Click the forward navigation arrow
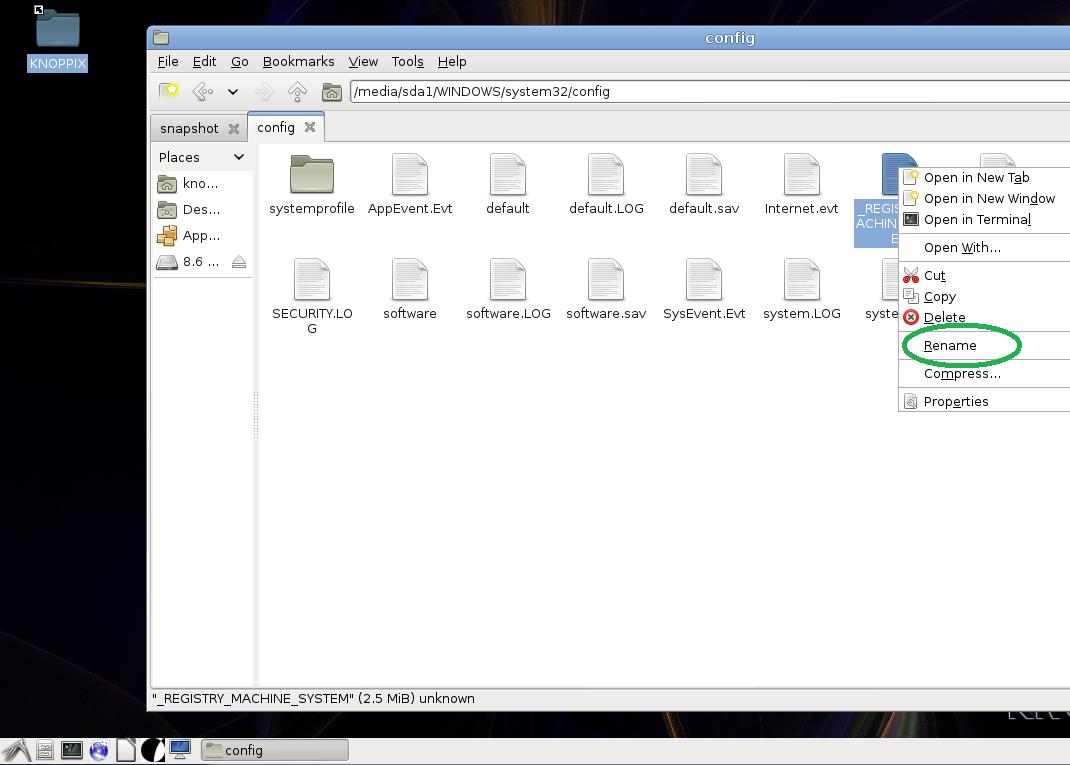This screenshot has width=1070, height=765. point(264,91)
